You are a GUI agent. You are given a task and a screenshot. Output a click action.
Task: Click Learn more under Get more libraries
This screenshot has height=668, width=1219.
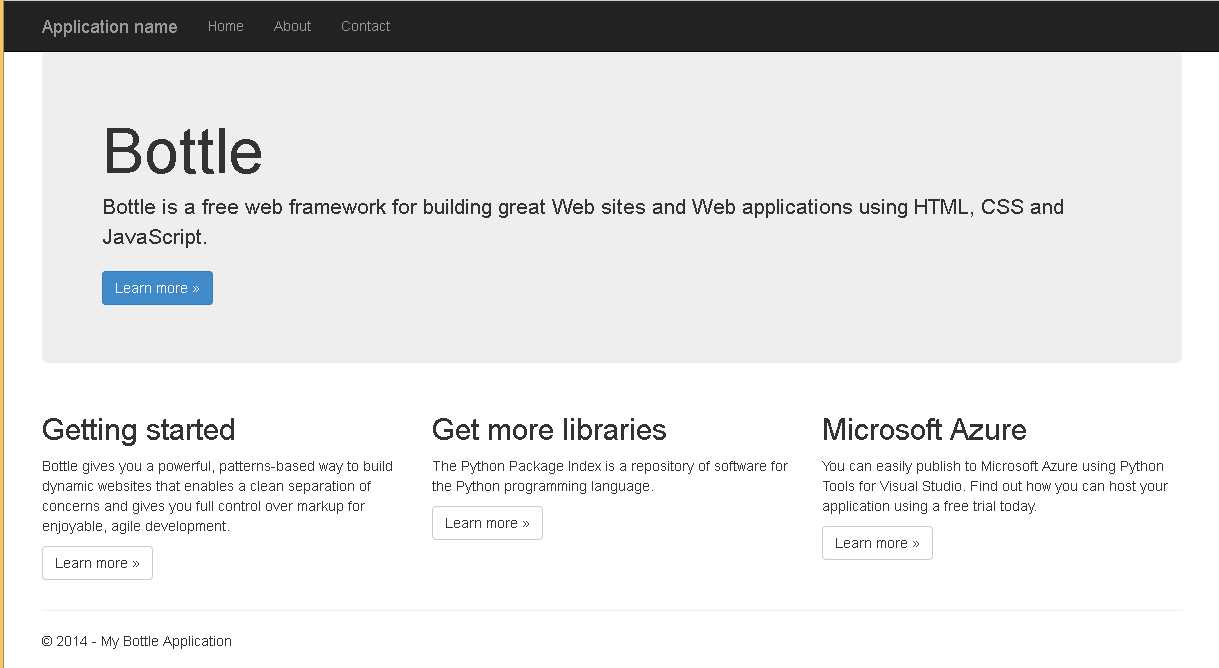(x=487, y=523)
